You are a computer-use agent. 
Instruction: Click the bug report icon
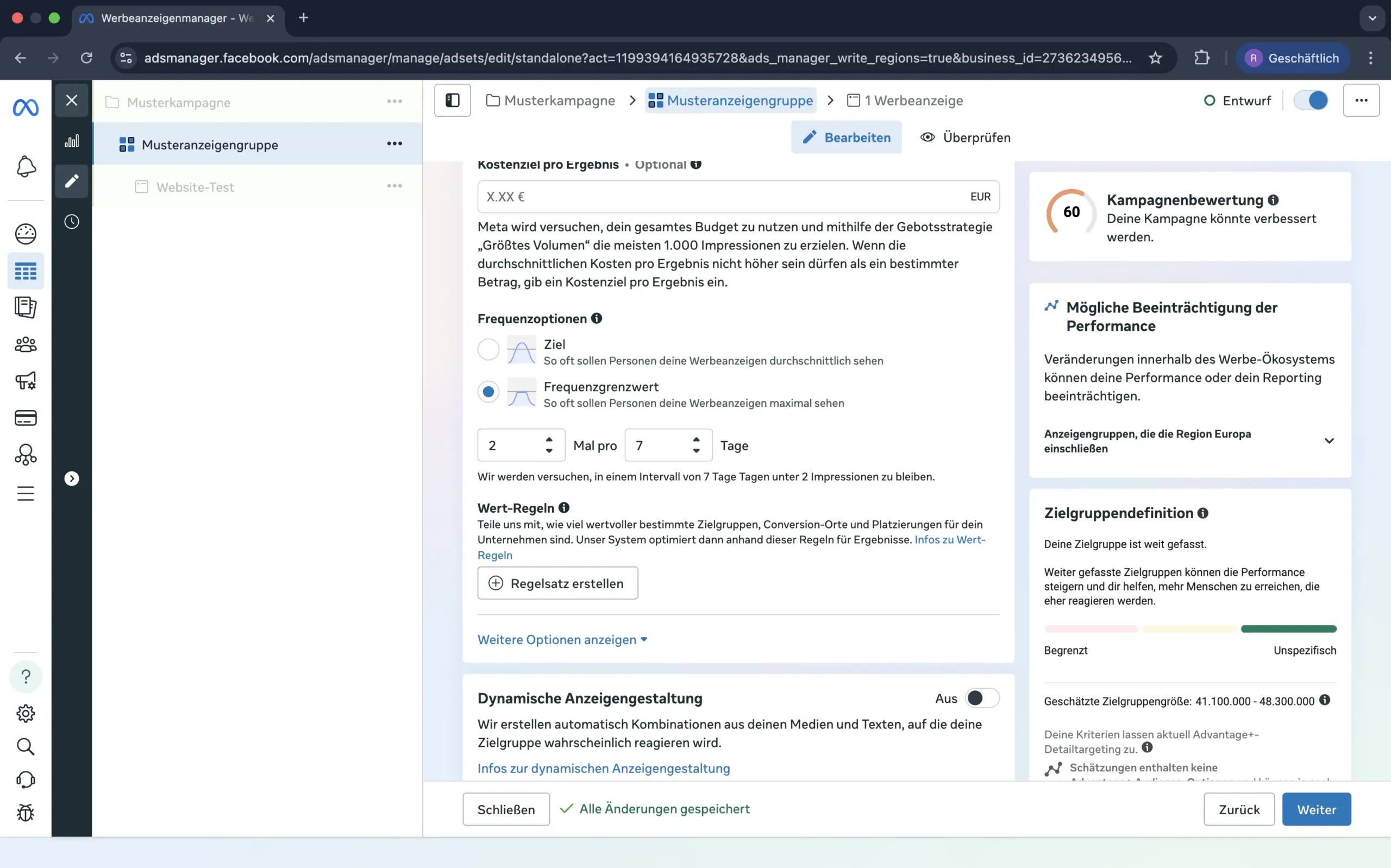[x=26, y=813]
